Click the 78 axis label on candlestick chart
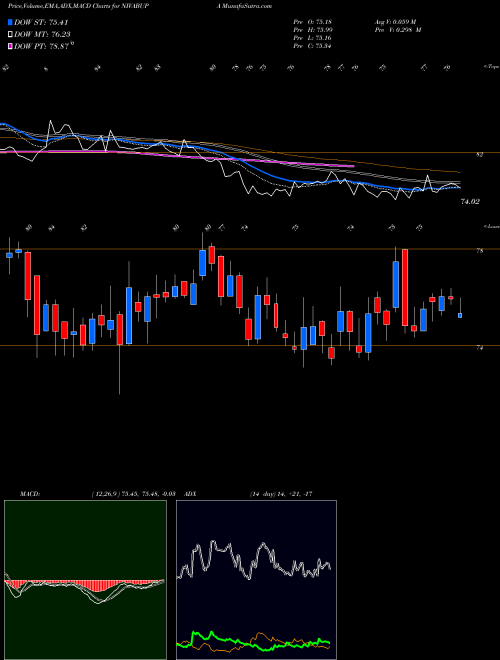Image resolution: width=500 pixels, height=660 pixels. pyautogui.click(x=479, y=250)
